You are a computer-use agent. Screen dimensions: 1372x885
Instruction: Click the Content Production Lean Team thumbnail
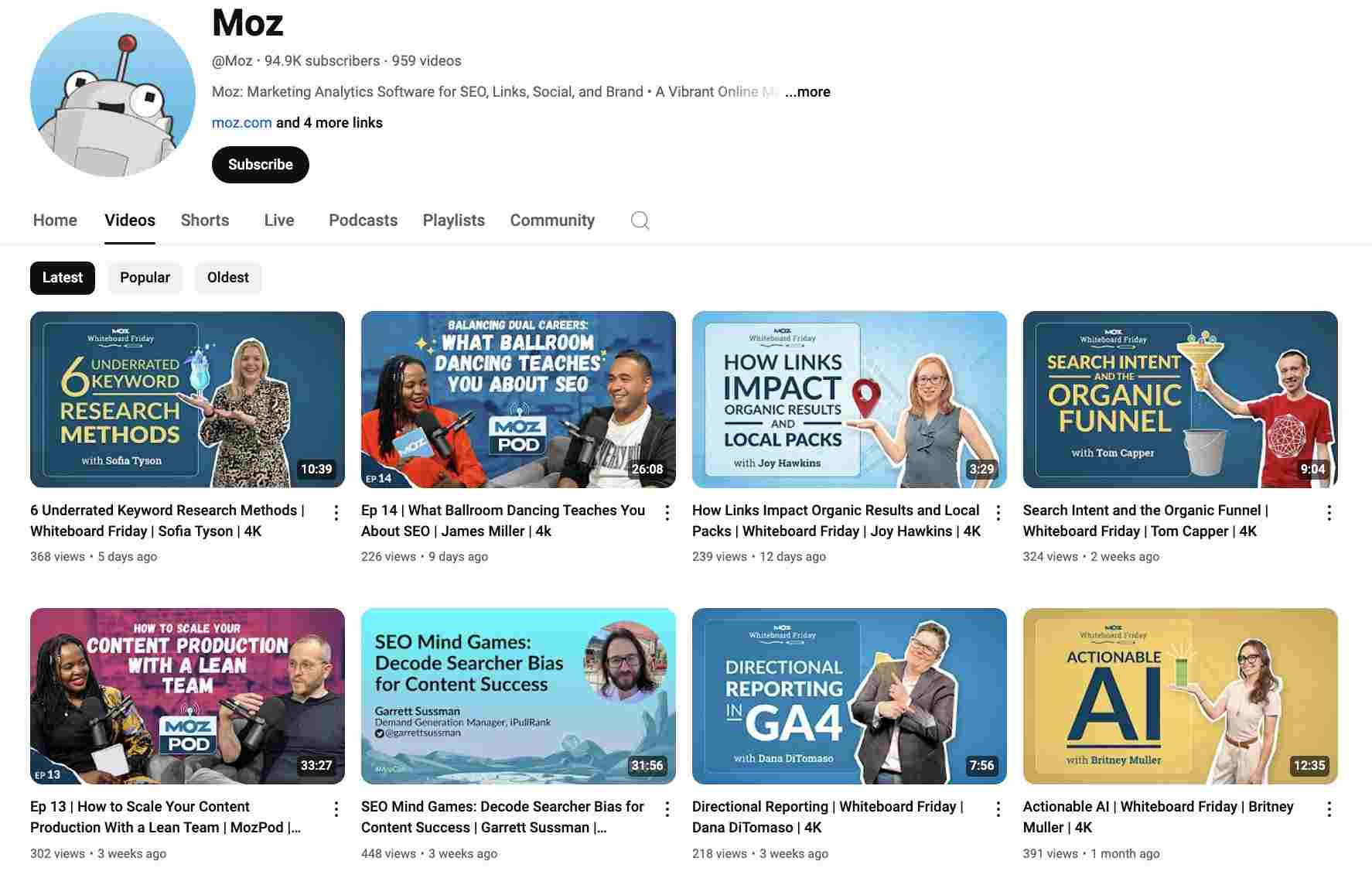187,696
